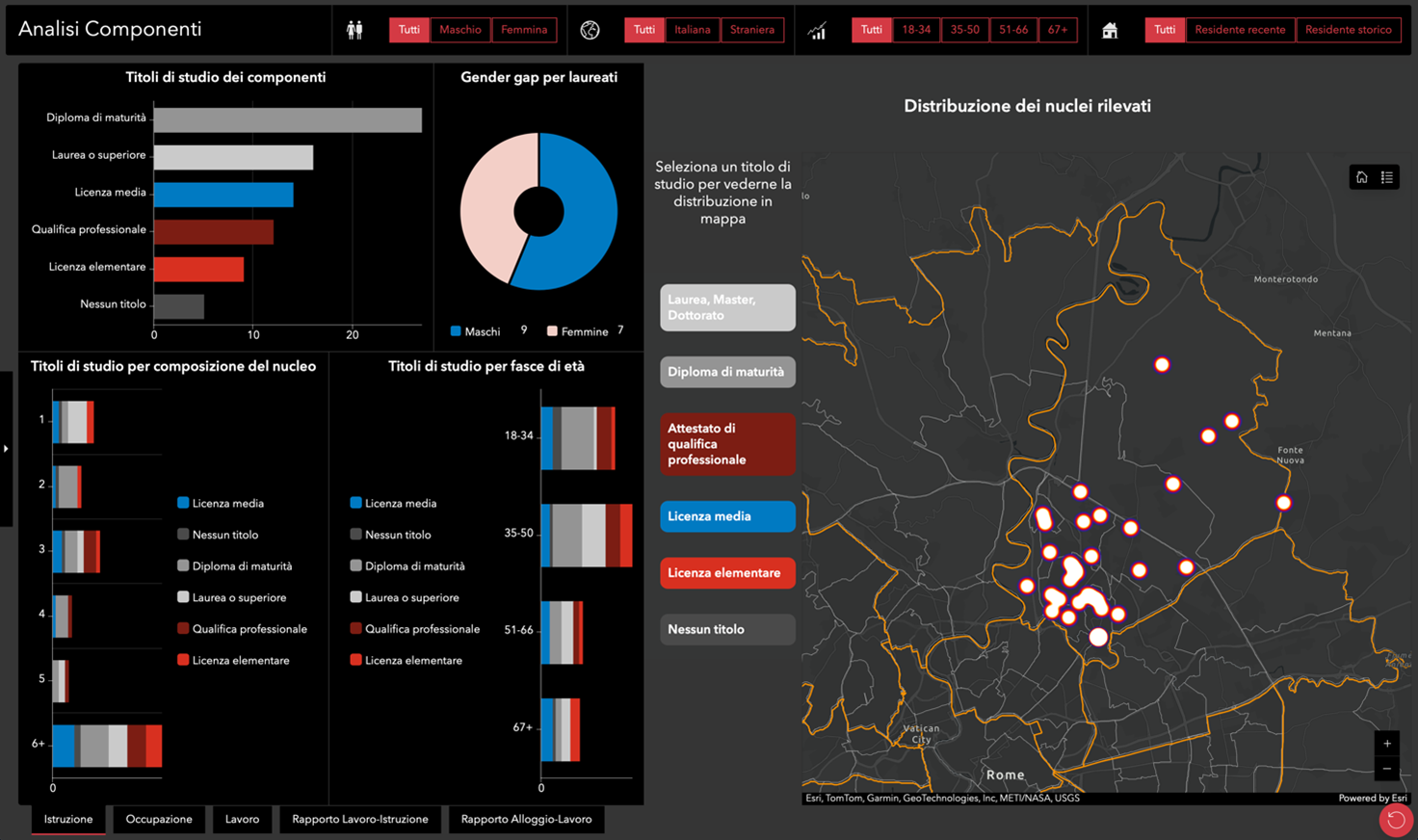Expand the collapsed left side panel arrow
Image resolution: width=1418 pixels, height=840 pixels.
6,448
